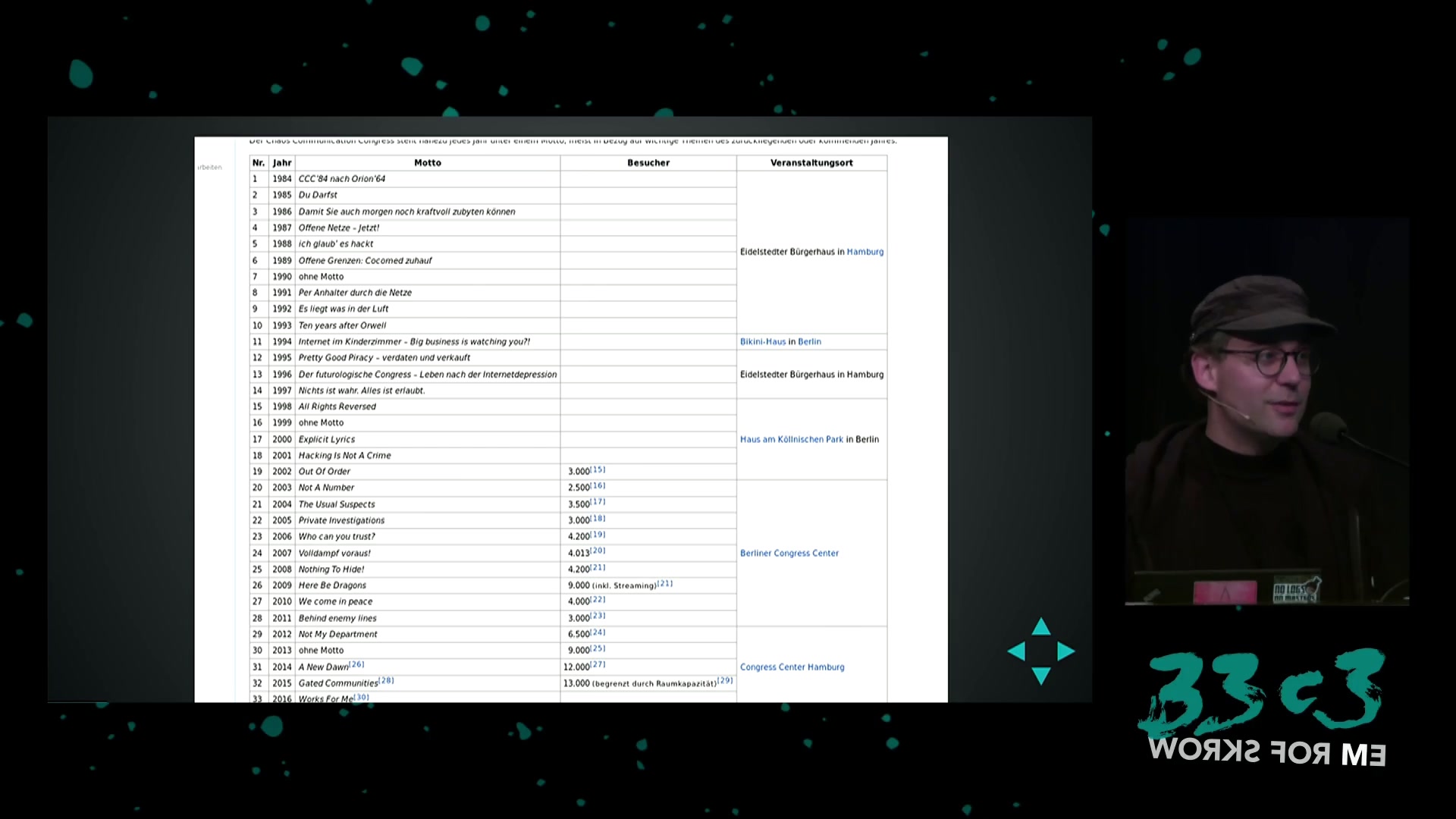Click footnote [30] after Works For Me
The image size is (1456, 819).
tap(362, 697)
